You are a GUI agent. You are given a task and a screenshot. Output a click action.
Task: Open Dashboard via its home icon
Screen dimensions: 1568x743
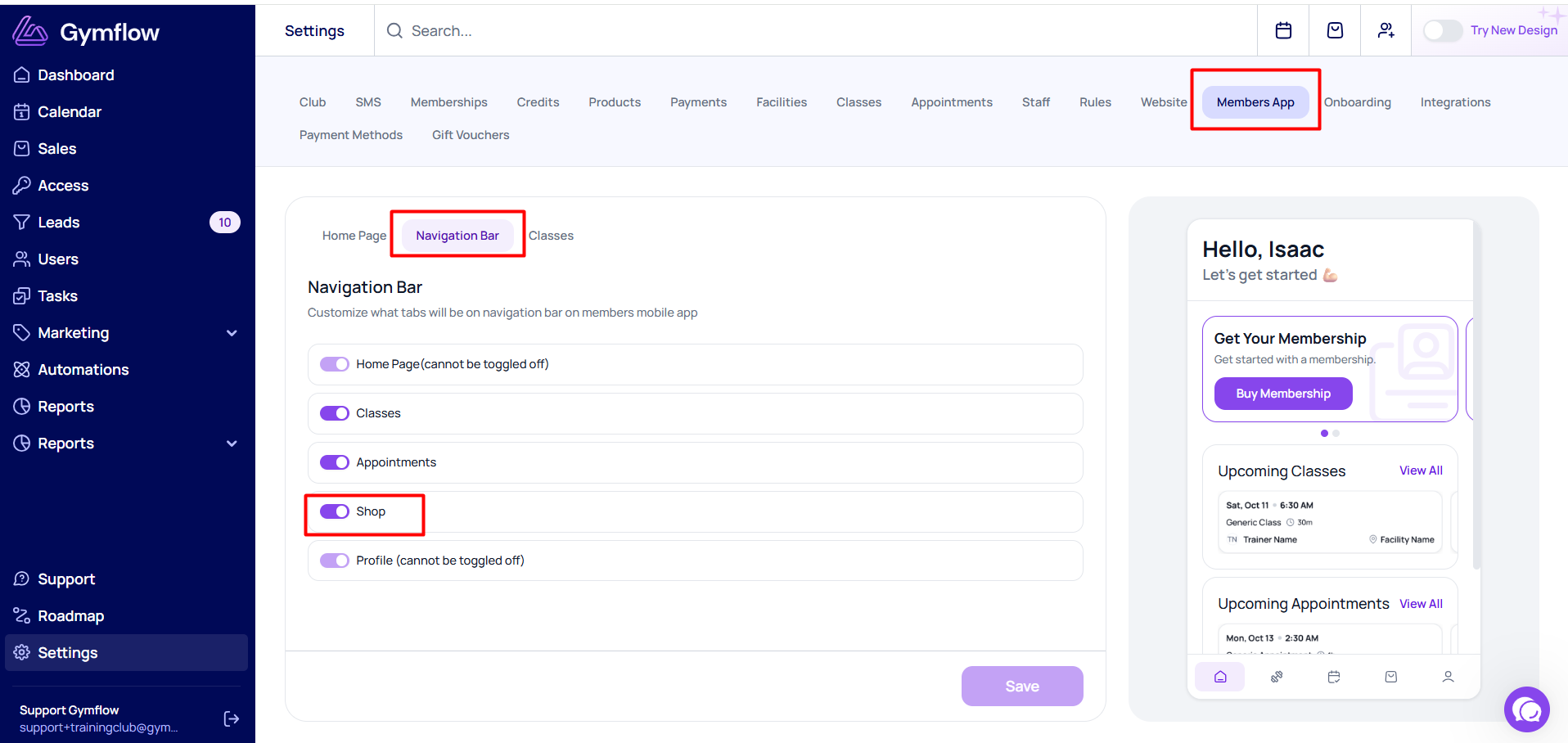(x=22, y=75)
